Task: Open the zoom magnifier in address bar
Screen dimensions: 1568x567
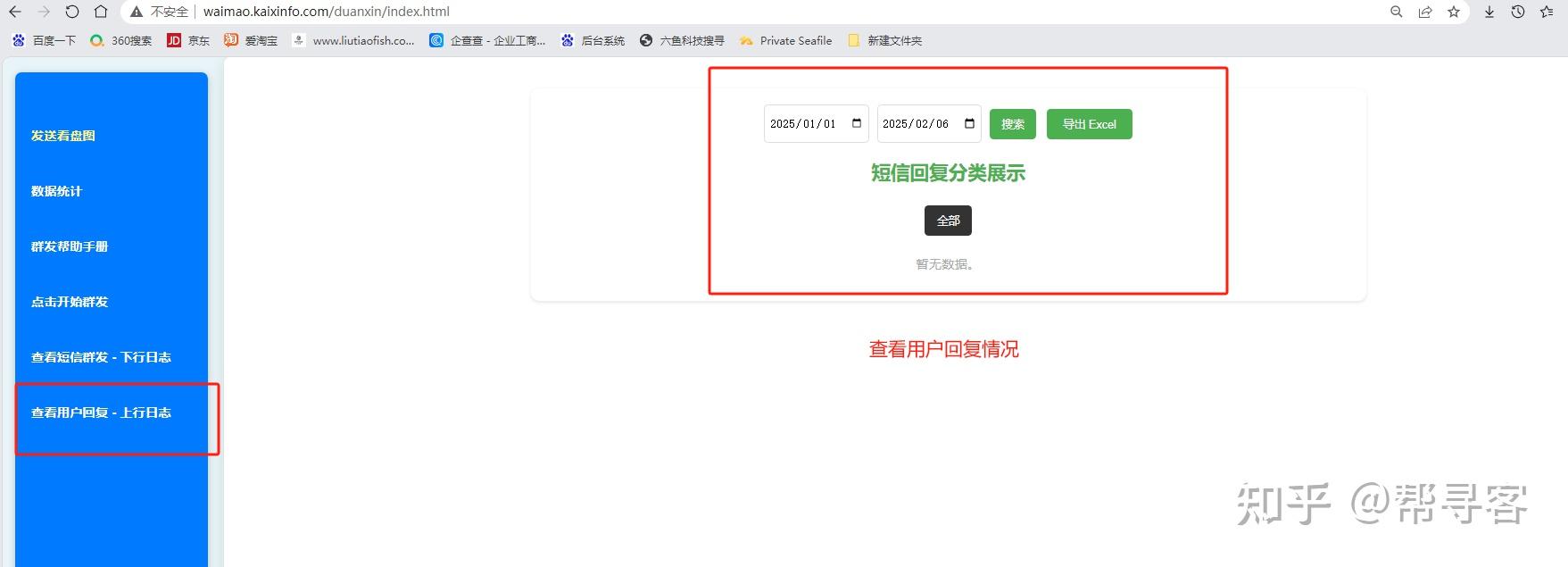Action: (x=1397, y=12)
